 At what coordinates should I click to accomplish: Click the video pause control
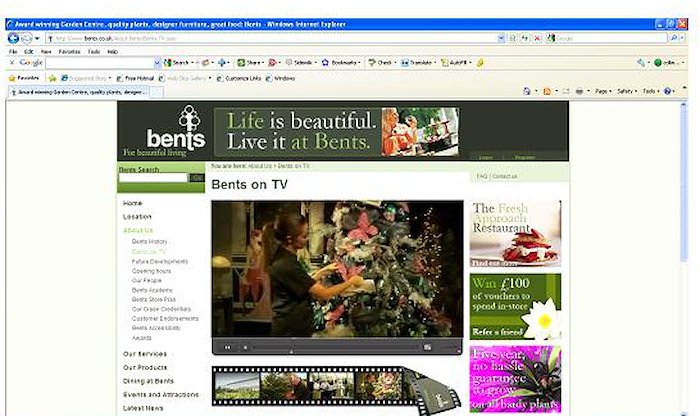click(x=245, y=347)
